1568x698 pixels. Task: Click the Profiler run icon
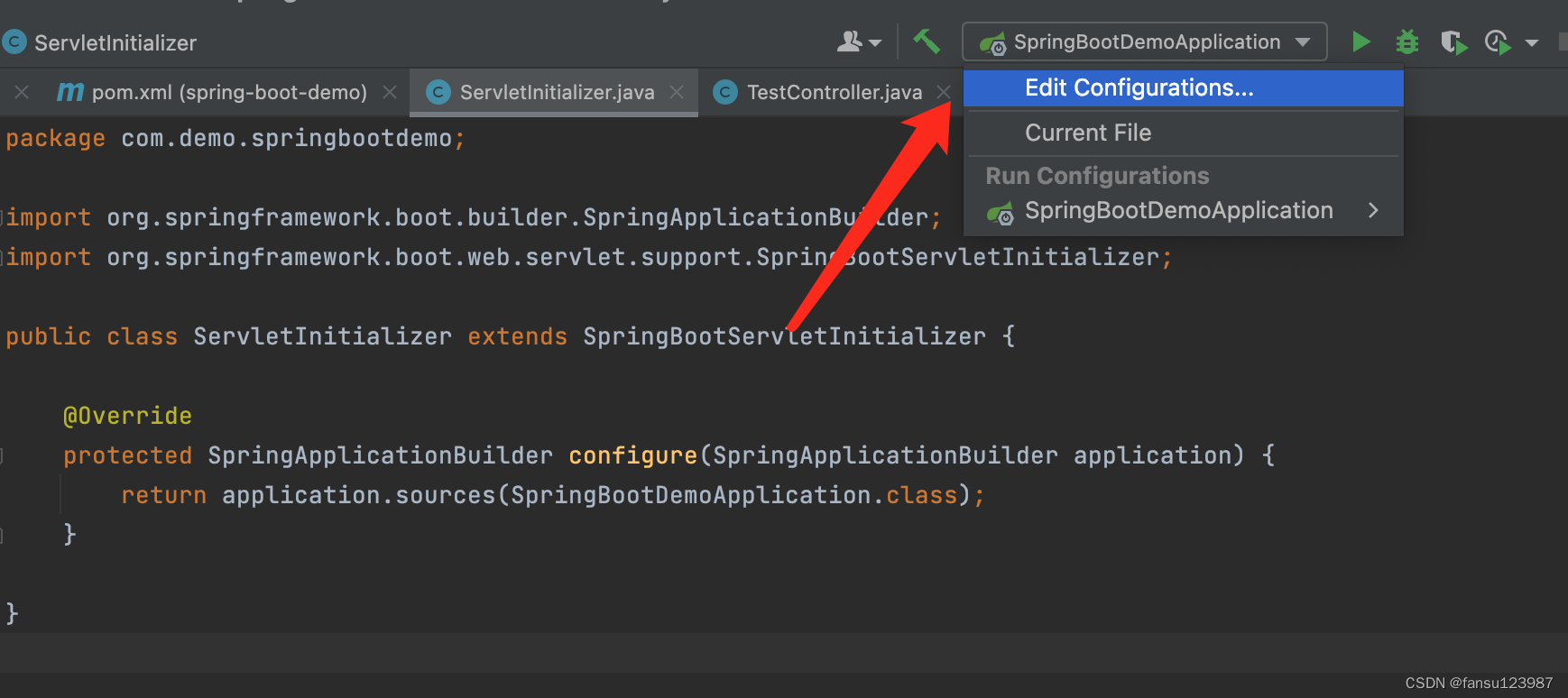point(1498,42)
